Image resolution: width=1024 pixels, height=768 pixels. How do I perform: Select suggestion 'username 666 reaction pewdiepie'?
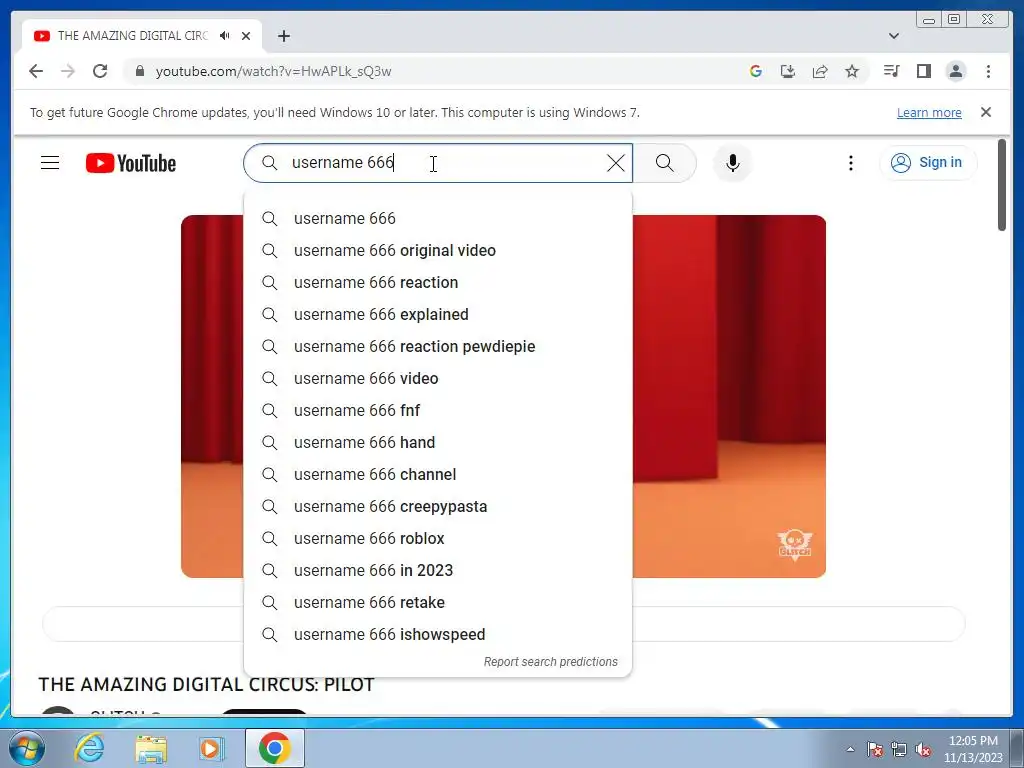coord(438,346)
